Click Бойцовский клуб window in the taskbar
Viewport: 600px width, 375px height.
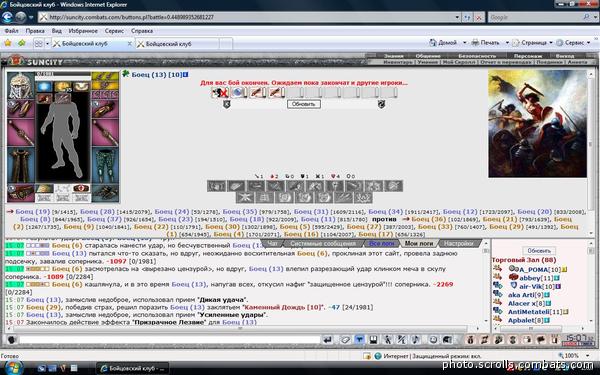132,368
